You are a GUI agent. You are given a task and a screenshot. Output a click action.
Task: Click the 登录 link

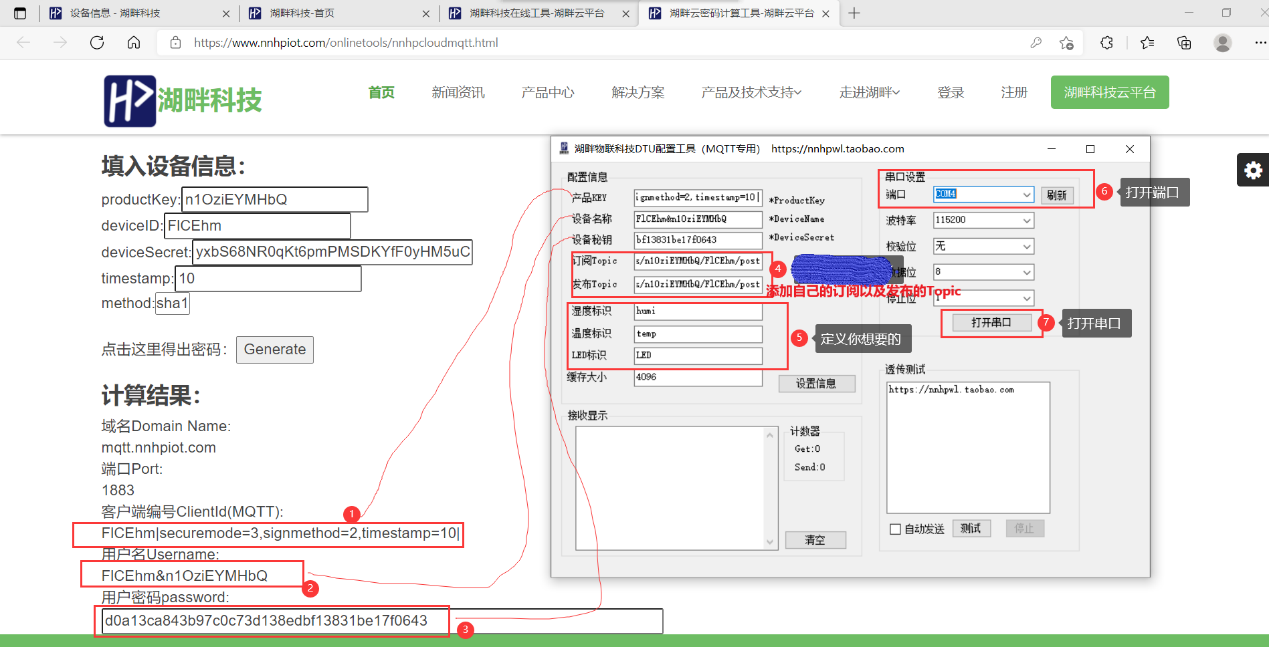coord(951,92)
